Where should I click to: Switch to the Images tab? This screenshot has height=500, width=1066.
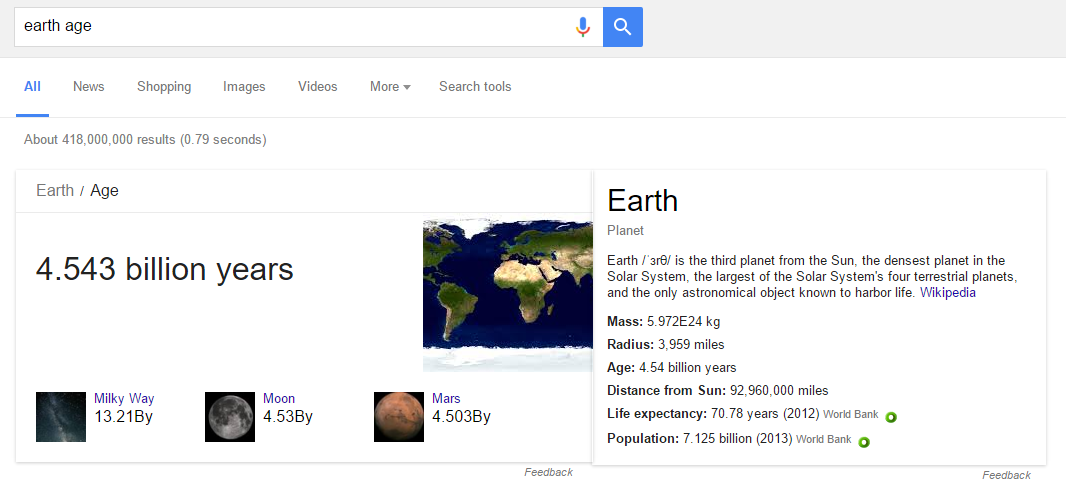pos(244,87)
